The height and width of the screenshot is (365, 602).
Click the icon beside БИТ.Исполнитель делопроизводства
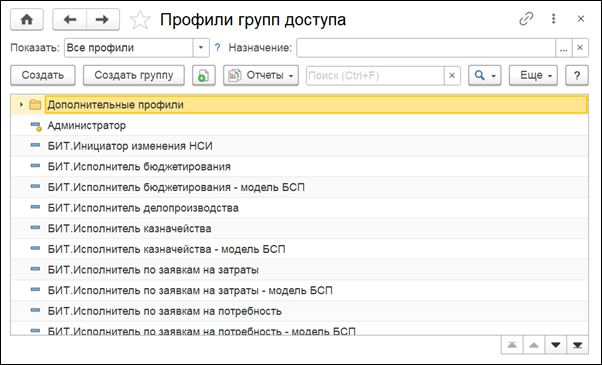pyautogui.click(x=35, y=207)
